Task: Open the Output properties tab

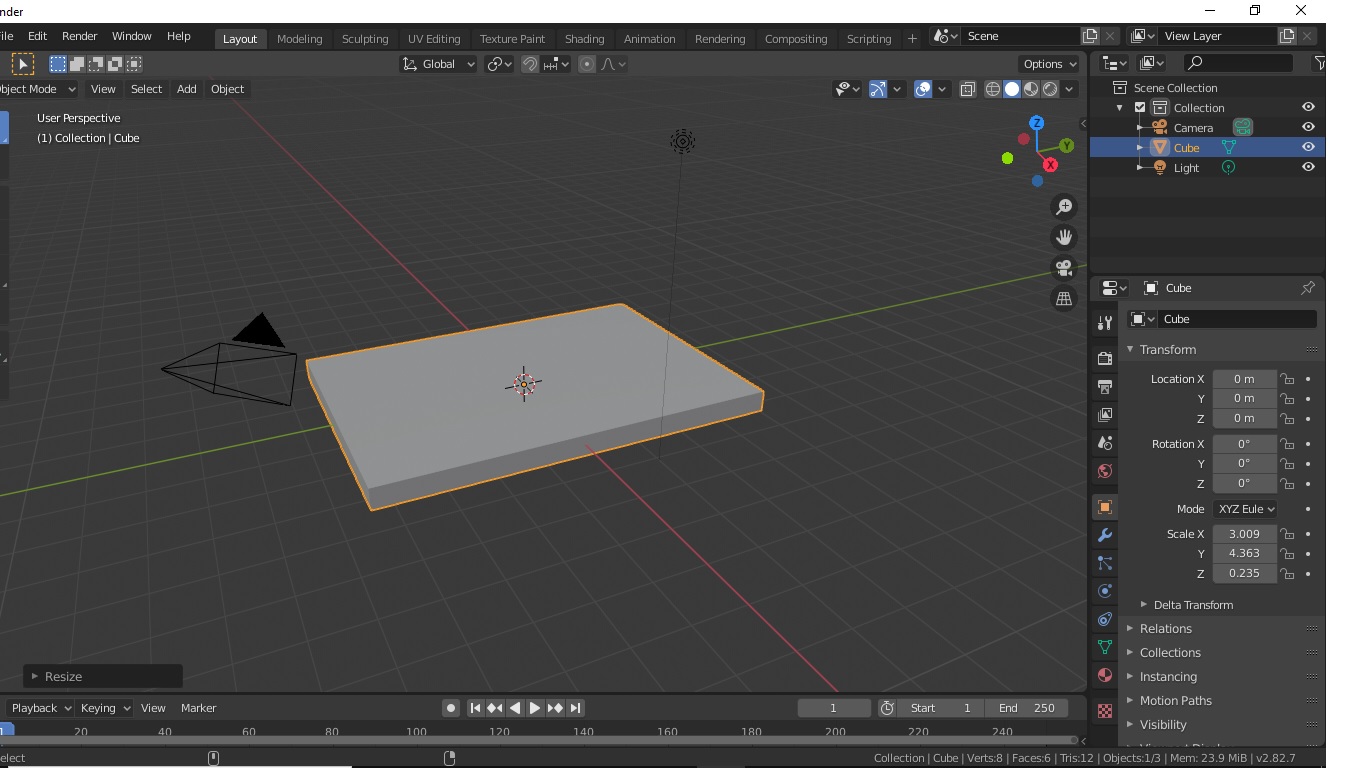Action: click(x=1105, y=386)
